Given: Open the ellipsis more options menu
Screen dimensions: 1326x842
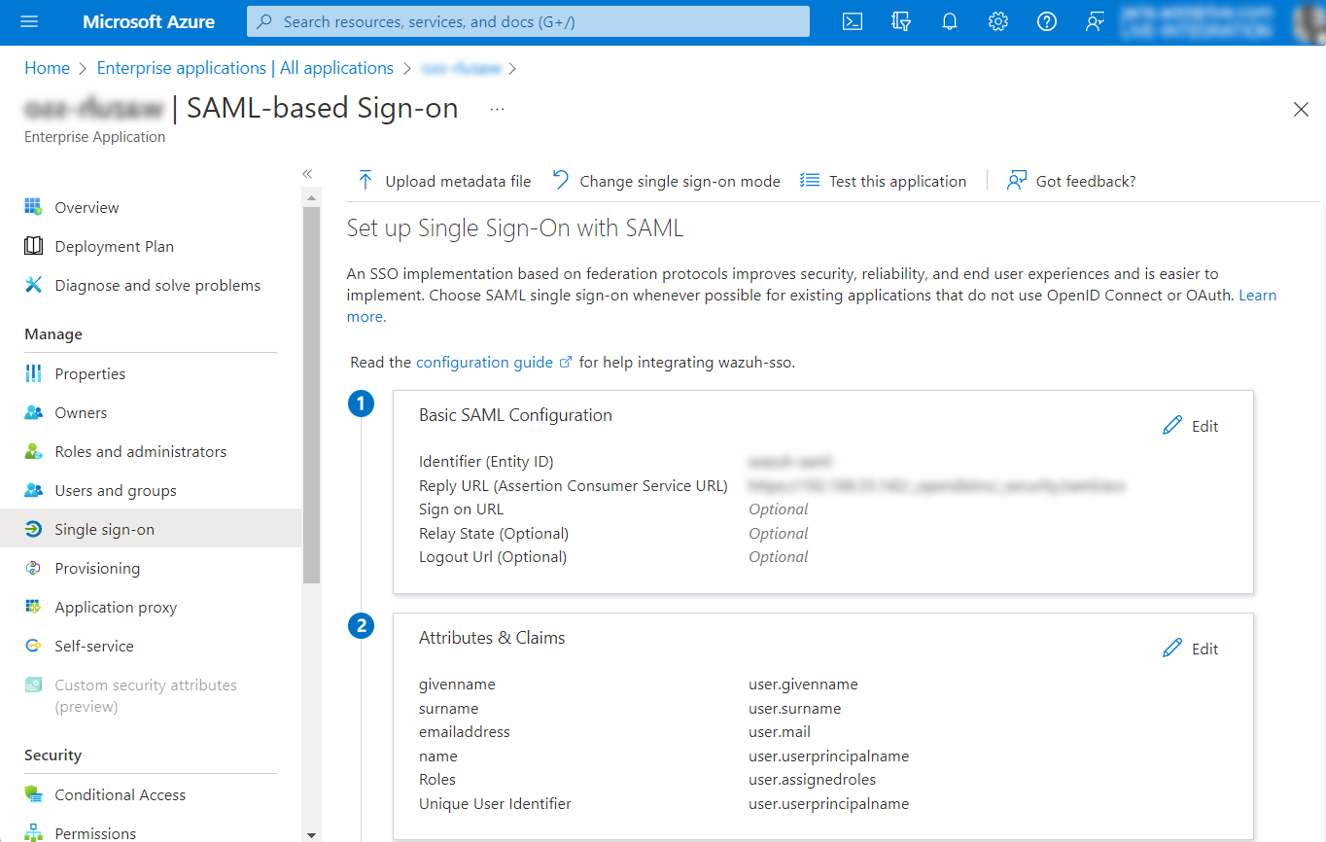Looking at the screenshot, I should (x=497, y=109).
